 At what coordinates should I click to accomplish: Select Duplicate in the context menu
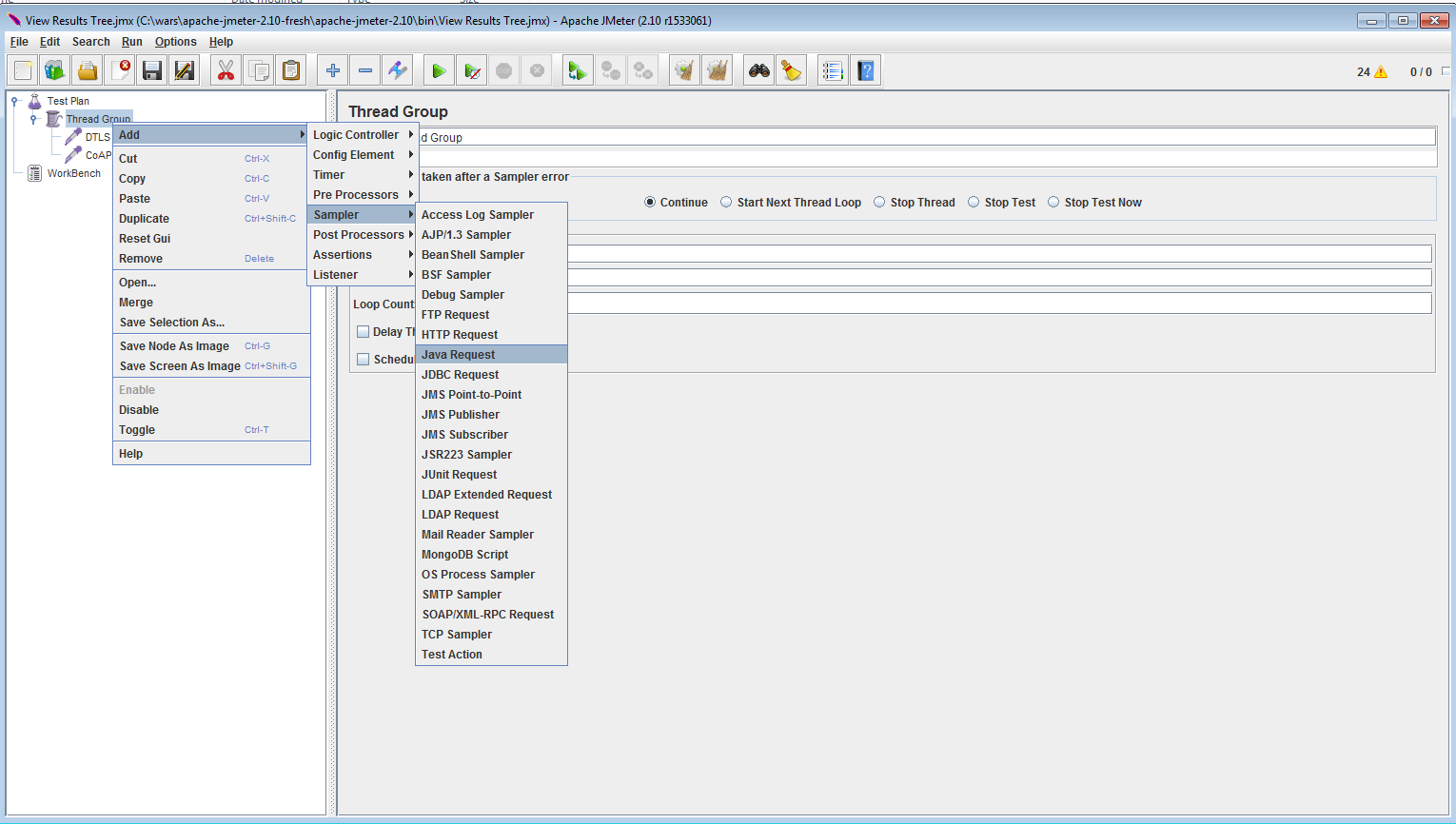(211, 219)
